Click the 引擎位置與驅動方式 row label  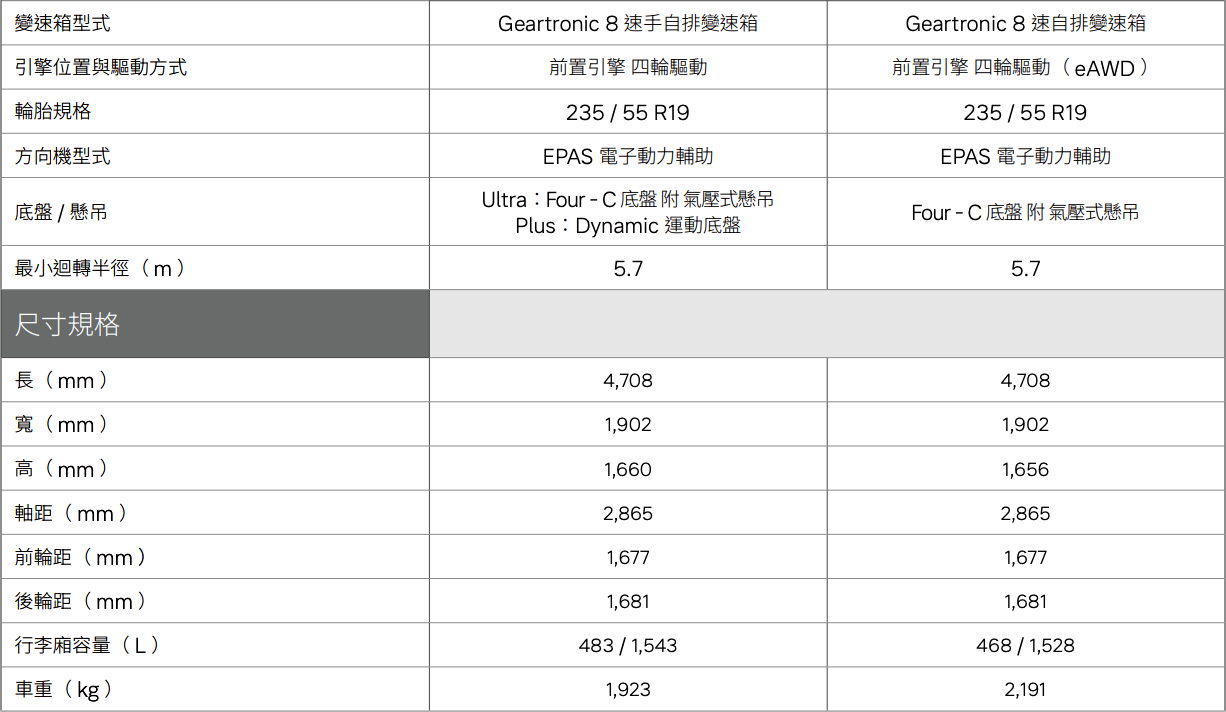click(x=101, y=68)
